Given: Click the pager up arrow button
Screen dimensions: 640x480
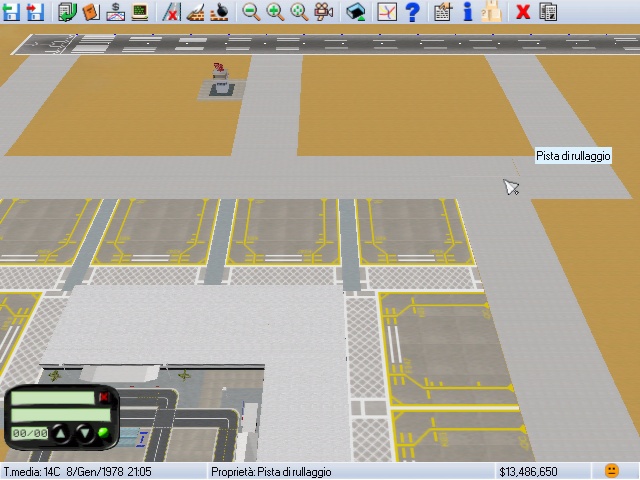Looking at the screenshot, I should pos(61,433).
